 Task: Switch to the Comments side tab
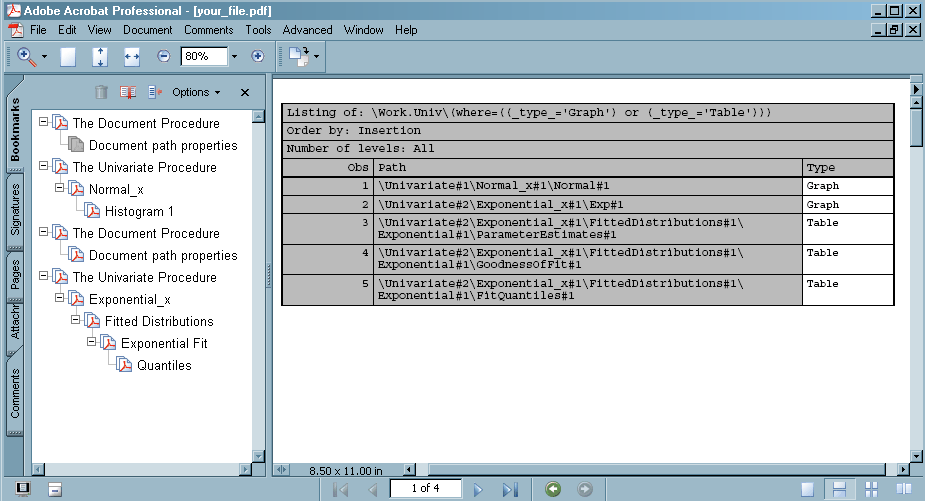point(15,394)
